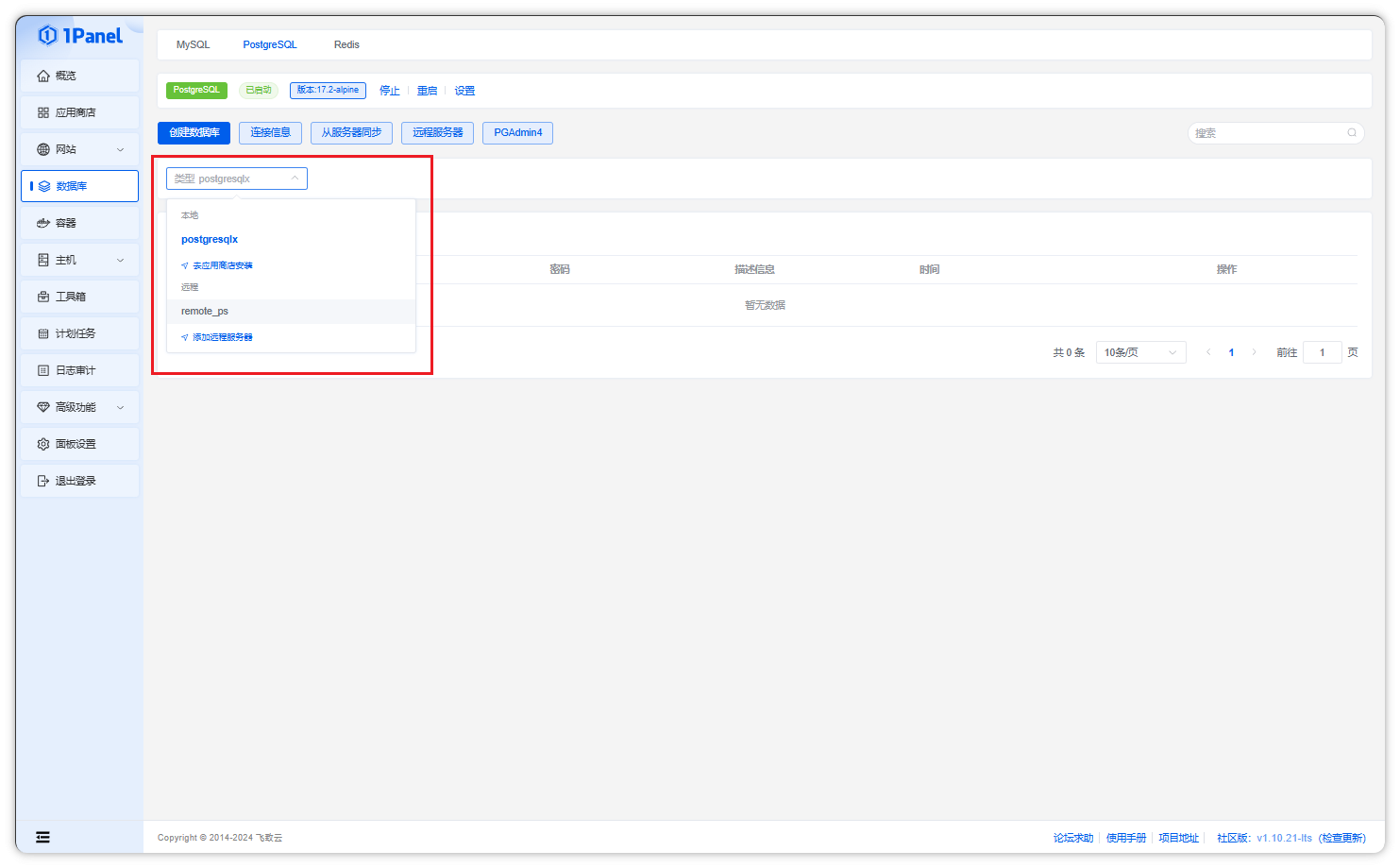Click the 版本:17.2-alpine version tag

(x=328, y=91)
